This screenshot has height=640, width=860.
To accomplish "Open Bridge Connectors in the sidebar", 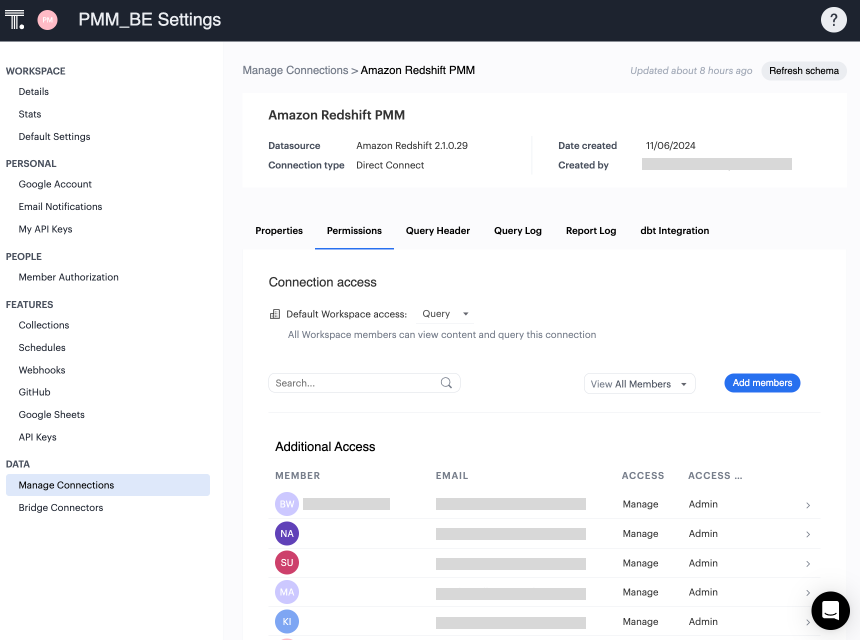I will (61, 508).
